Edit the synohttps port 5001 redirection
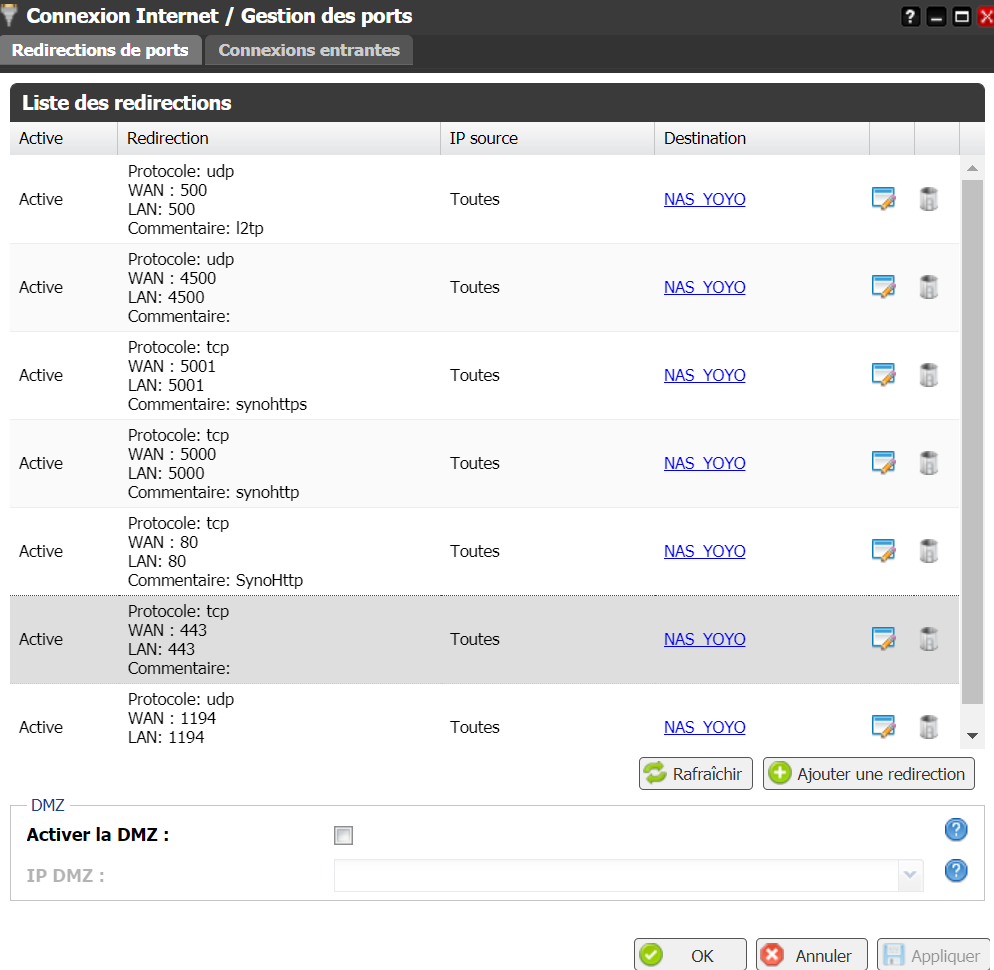994x970 pixels. coord(883,375)
